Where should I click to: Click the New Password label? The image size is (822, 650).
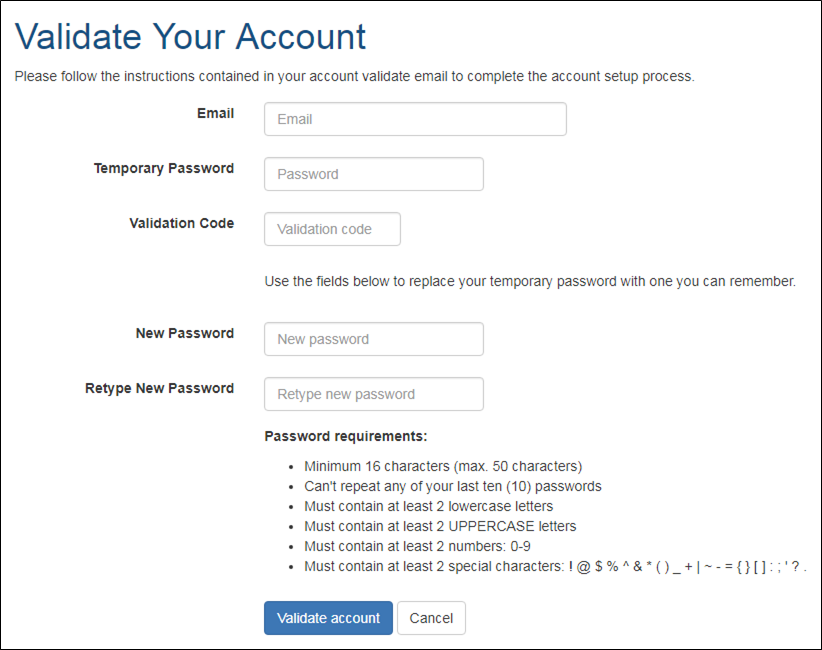tap(184, 333)
